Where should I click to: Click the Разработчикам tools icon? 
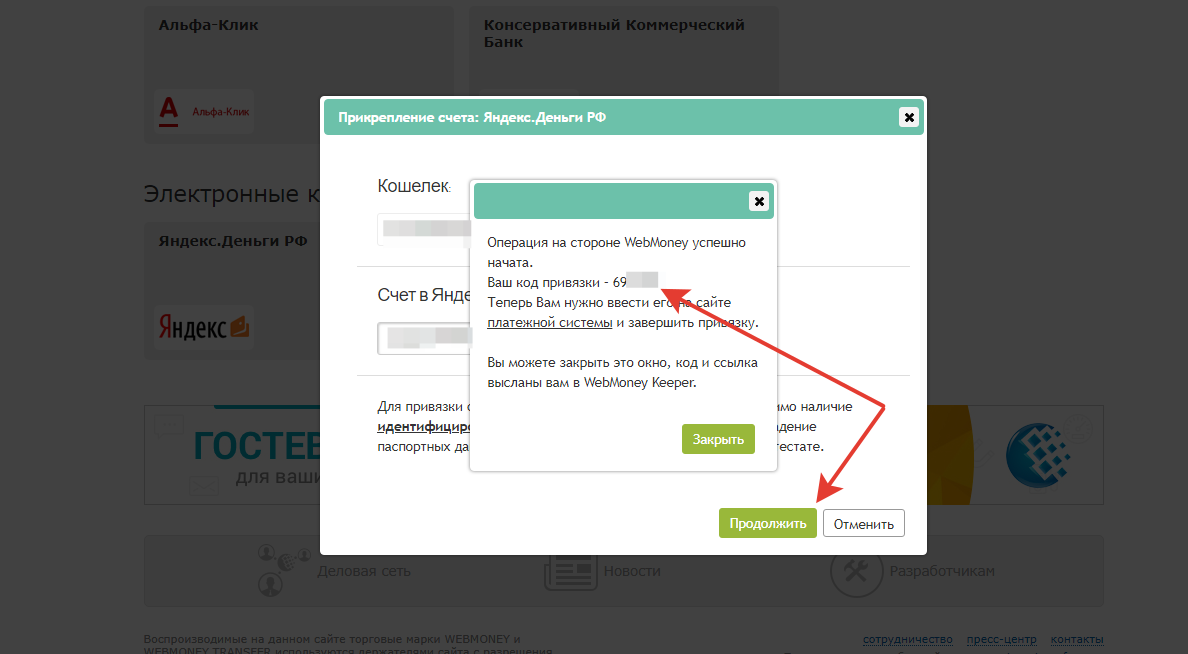click(856, 571)
